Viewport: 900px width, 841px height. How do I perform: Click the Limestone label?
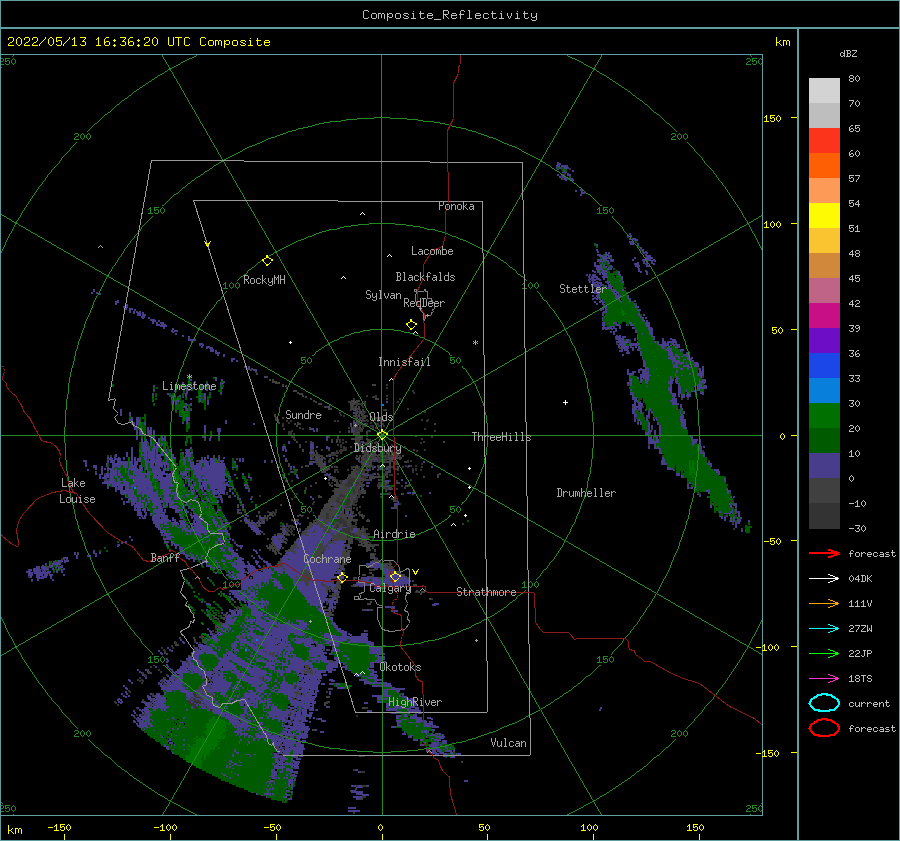point(189,386)
